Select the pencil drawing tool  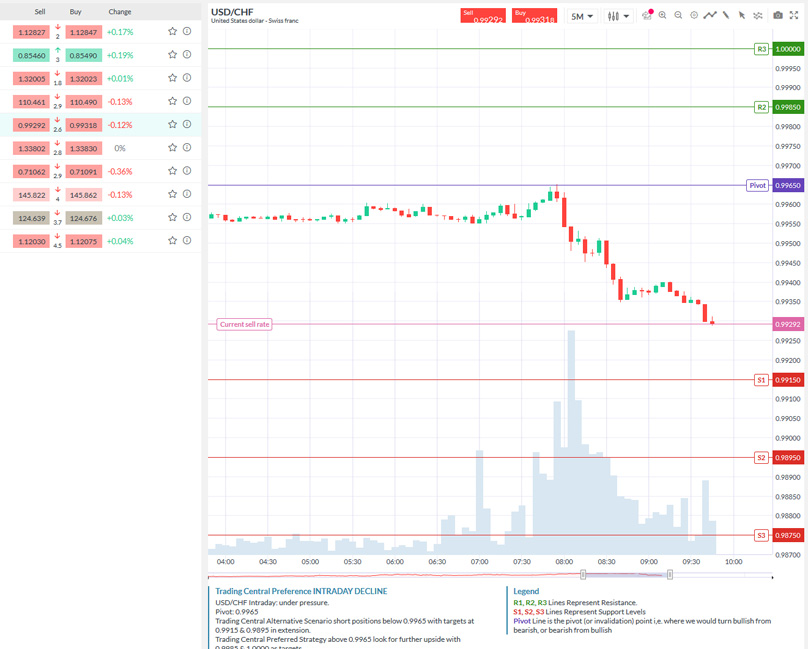[726, 15]
